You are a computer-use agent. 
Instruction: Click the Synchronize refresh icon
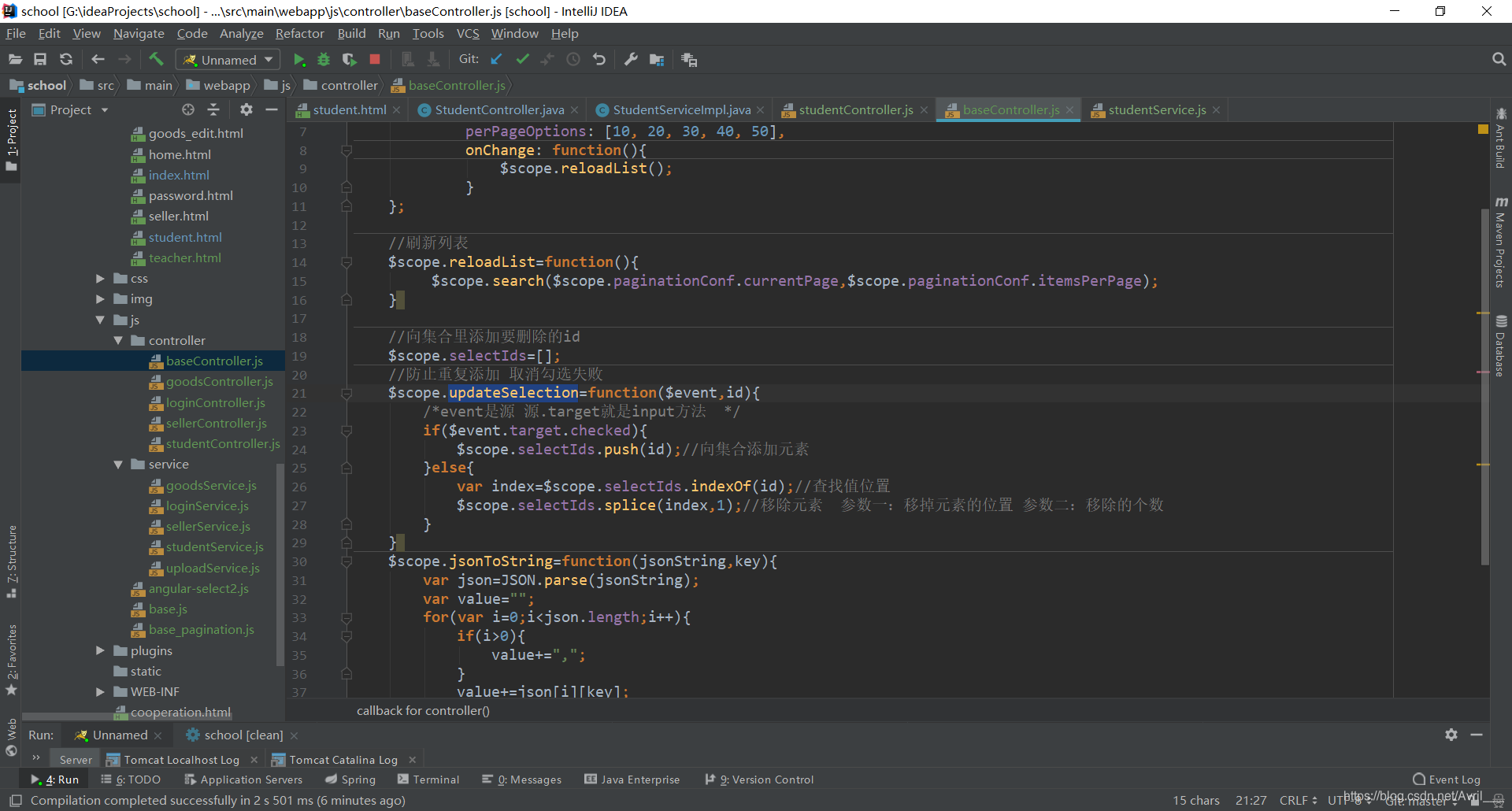click(66, 59)
